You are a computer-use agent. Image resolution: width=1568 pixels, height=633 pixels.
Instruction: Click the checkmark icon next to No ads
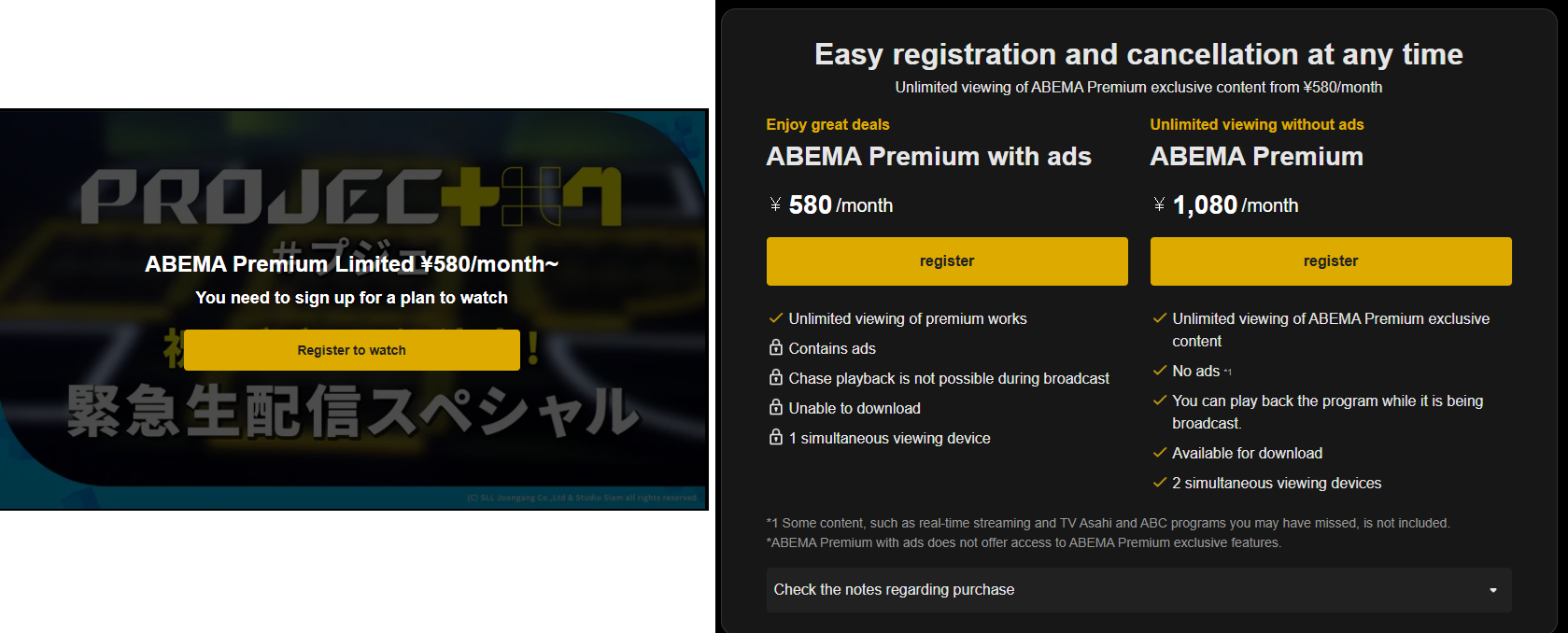[x=1159, y=371]
